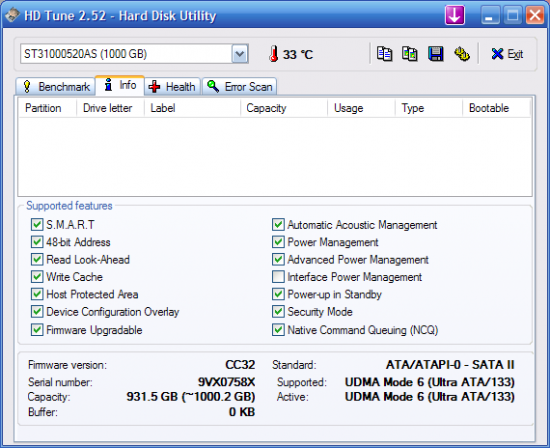Image resolution: width=550 pixels, height=448 pixels.
Task: Toggle the Power-up in Standby checkbox
Action: pos(278,294)
